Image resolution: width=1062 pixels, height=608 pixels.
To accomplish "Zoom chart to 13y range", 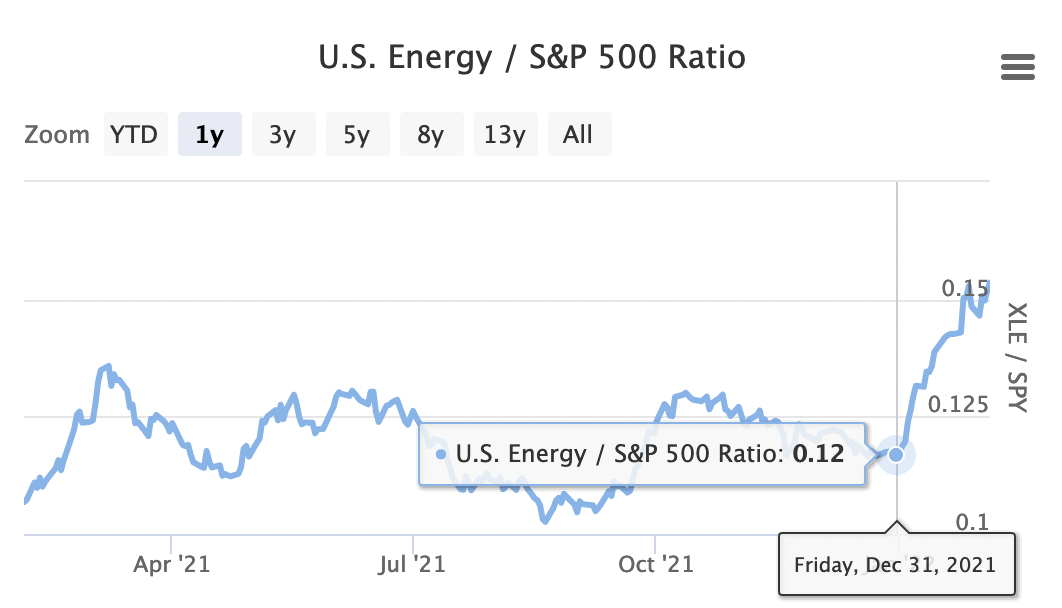I will point(505,134).
